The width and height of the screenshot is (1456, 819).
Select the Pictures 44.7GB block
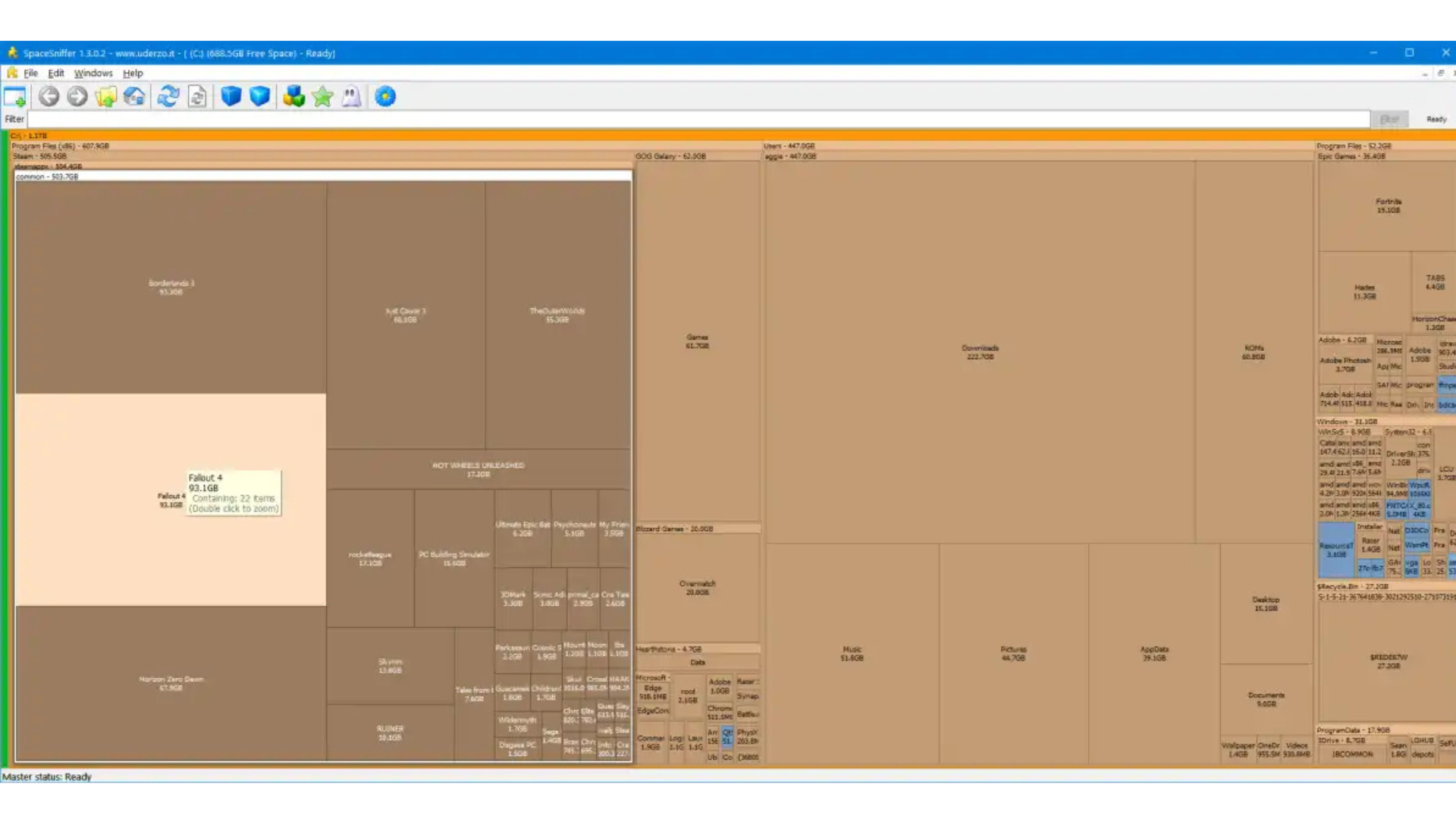click(1014, 654)
